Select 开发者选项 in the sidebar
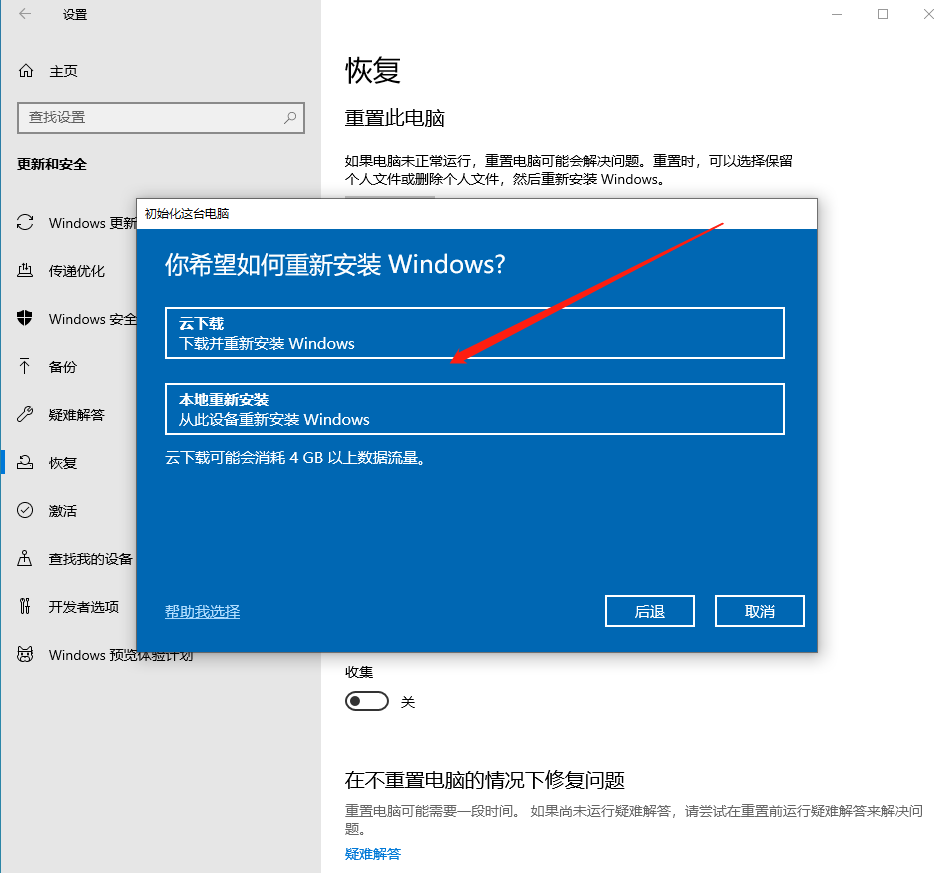946x873 pixels. [27, 607]
